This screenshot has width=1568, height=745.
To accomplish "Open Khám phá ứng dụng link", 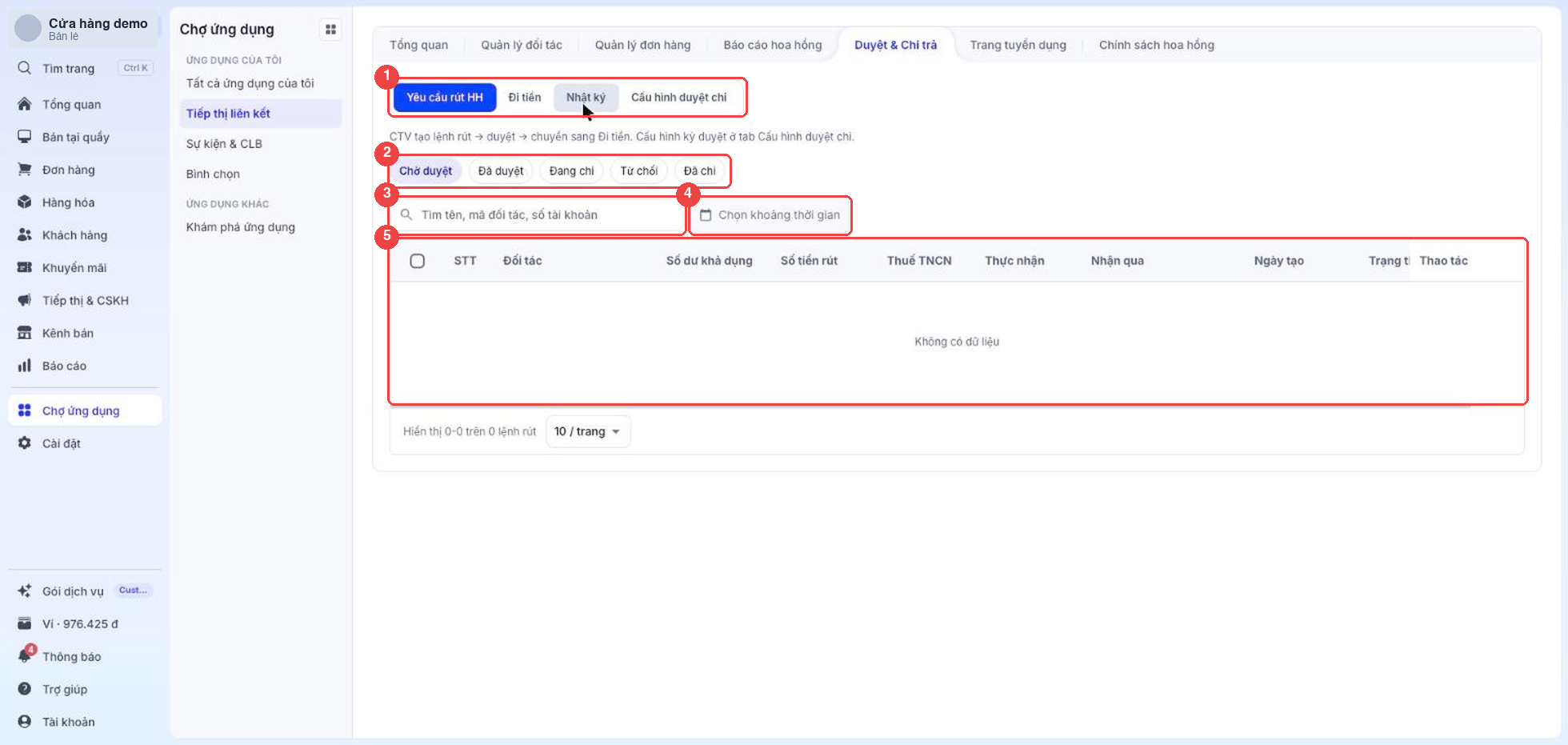I will 241,227.
